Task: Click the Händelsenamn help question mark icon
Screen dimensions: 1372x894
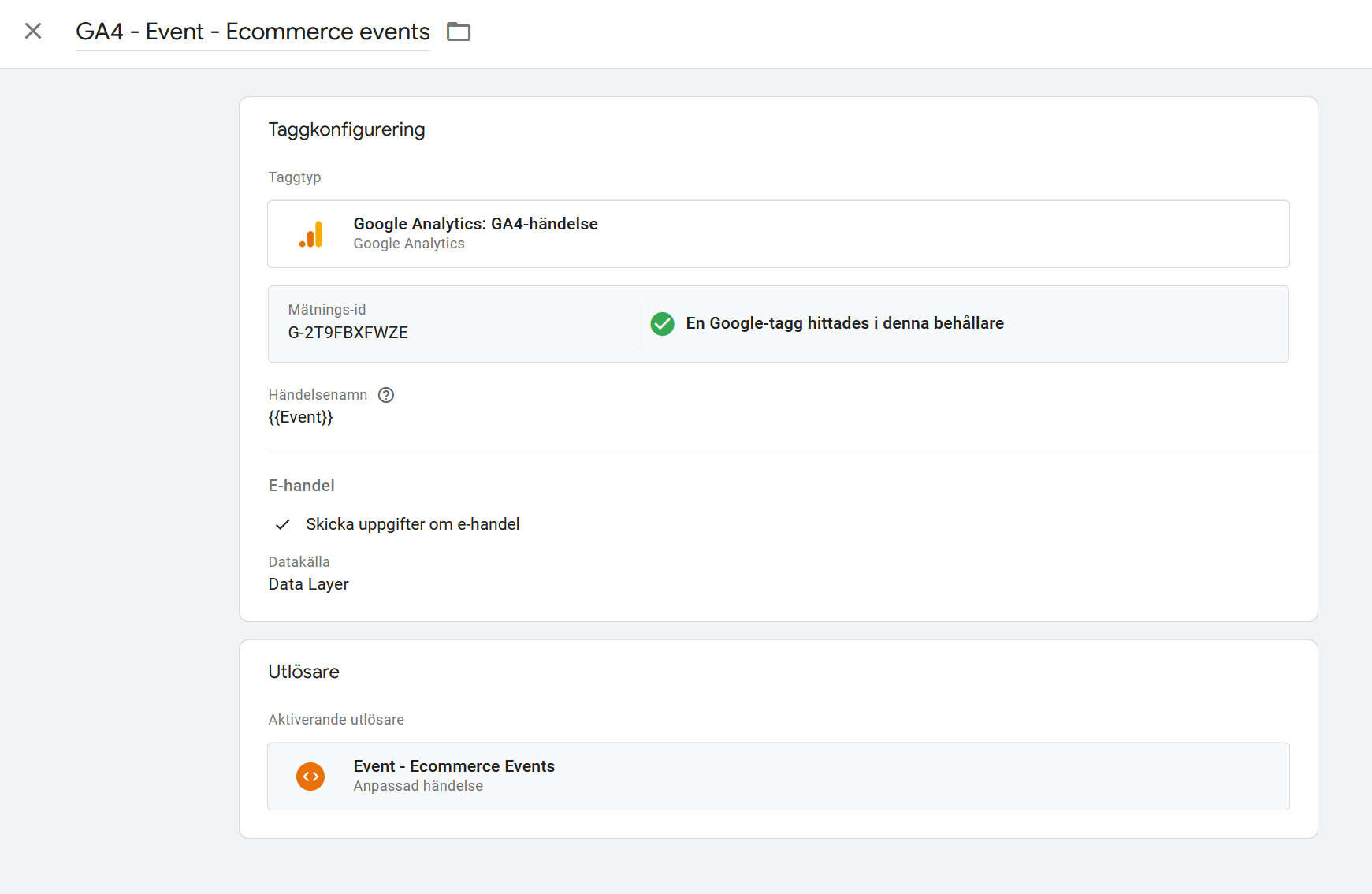Action: coord(386,395)
